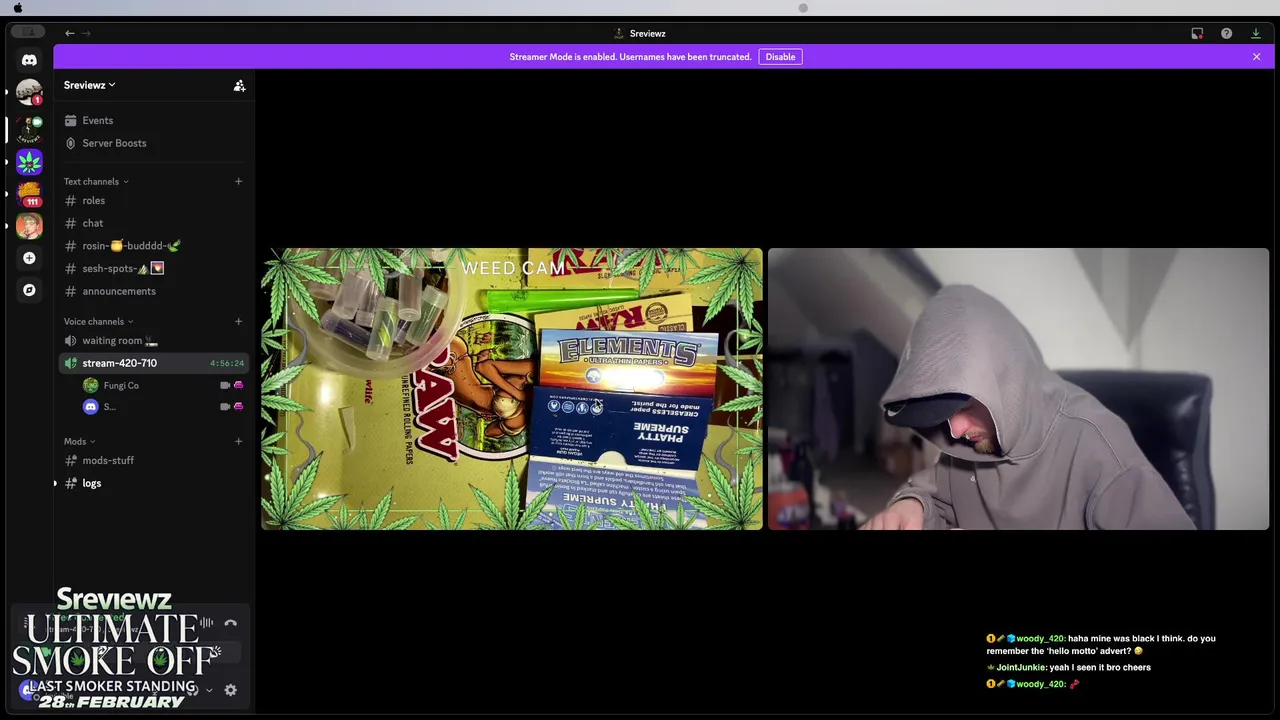1280x720 pixels.
Task: Expand the logs channel threads arrow
Action: click(56, 483)
